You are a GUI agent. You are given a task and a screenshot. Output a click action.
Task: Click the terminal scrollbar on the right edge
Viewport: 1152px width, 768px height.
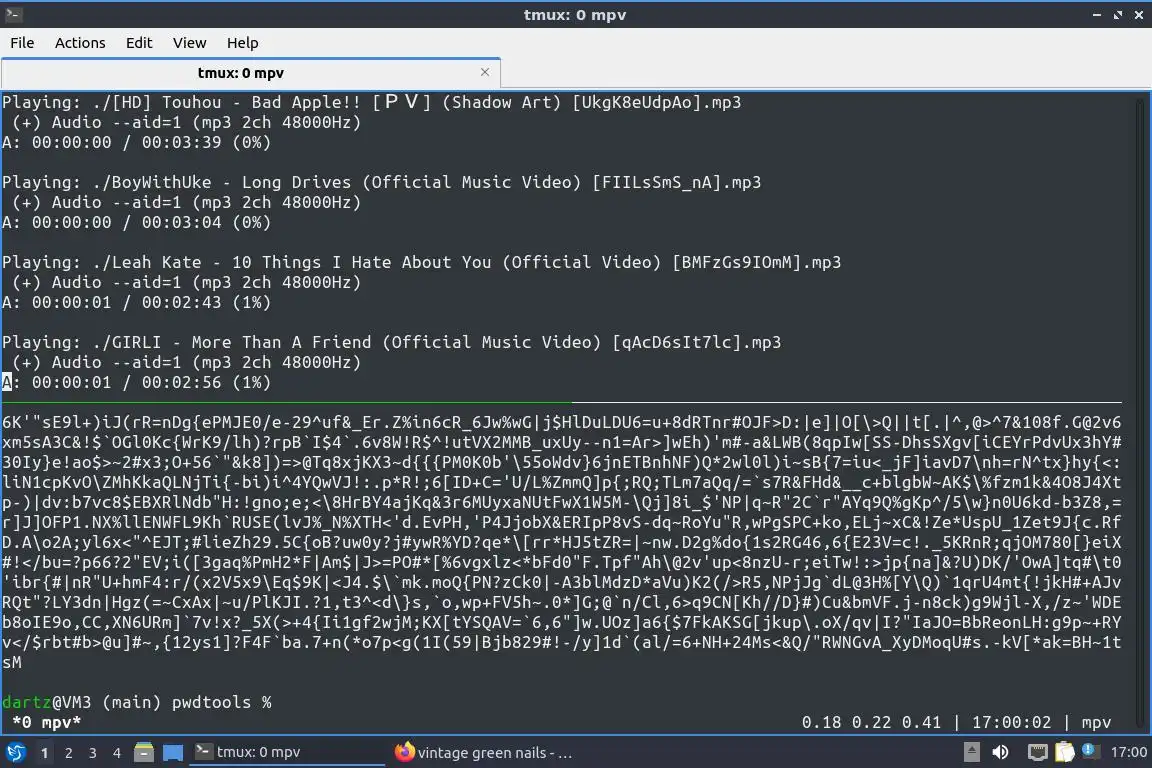[1141, 412]
